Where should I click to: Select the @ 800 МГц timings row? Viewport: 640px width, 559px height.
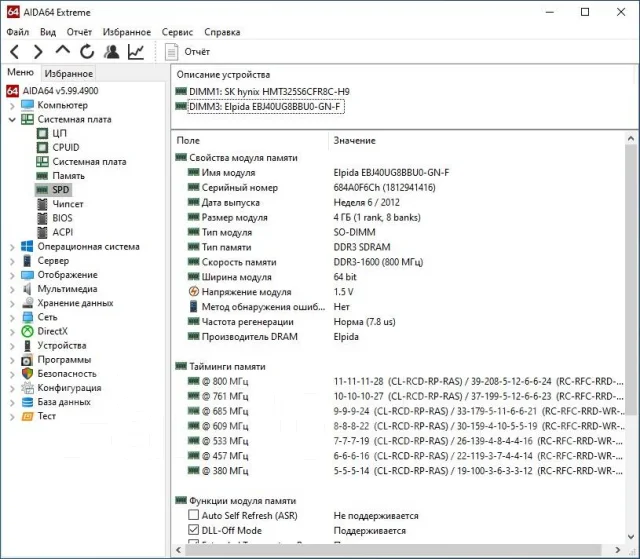[398, 382]
